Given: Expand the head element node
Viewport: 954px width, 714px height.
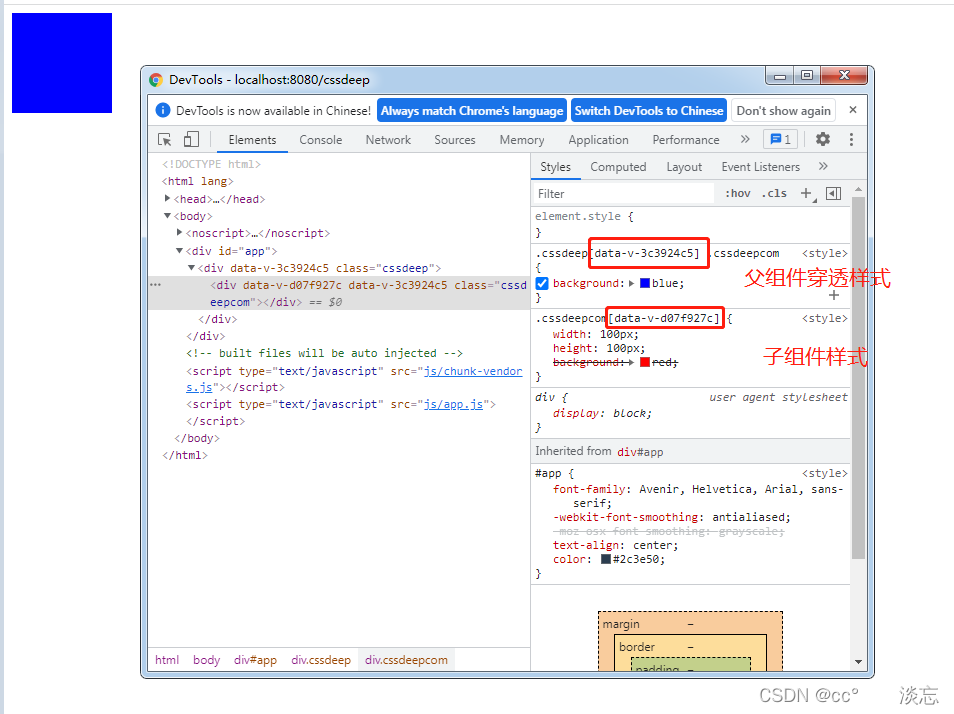Looking at the screenshot, I should tap(168, 199).
